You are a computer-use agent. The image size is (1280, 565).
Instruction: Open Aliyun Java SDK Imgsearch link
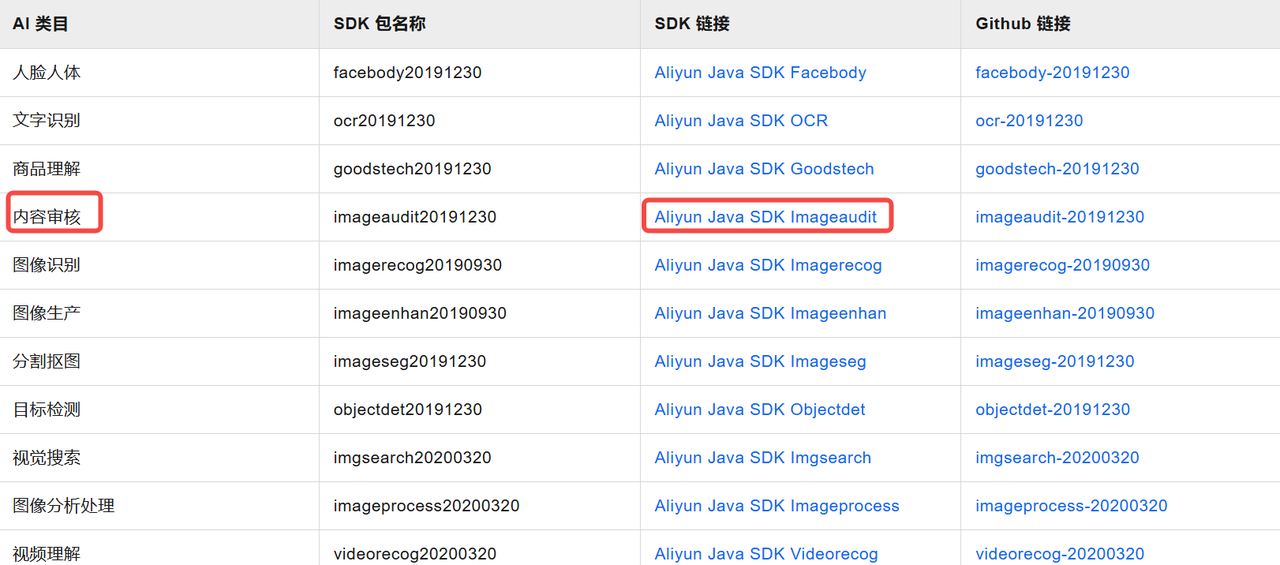(763, 457)
